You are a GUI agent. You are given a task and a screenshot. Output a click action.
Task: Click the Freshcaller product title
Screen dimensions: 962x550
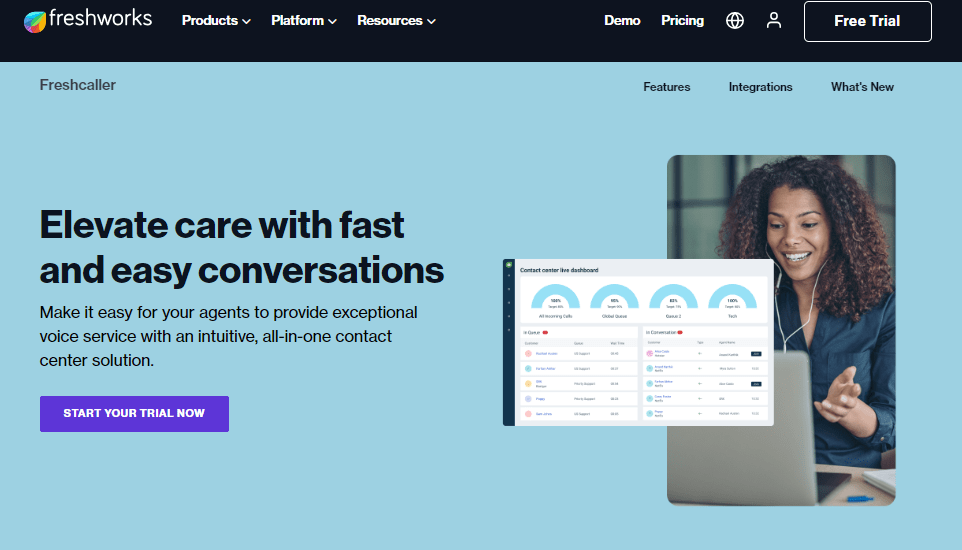pyautogui.click(x=78, y=85)
